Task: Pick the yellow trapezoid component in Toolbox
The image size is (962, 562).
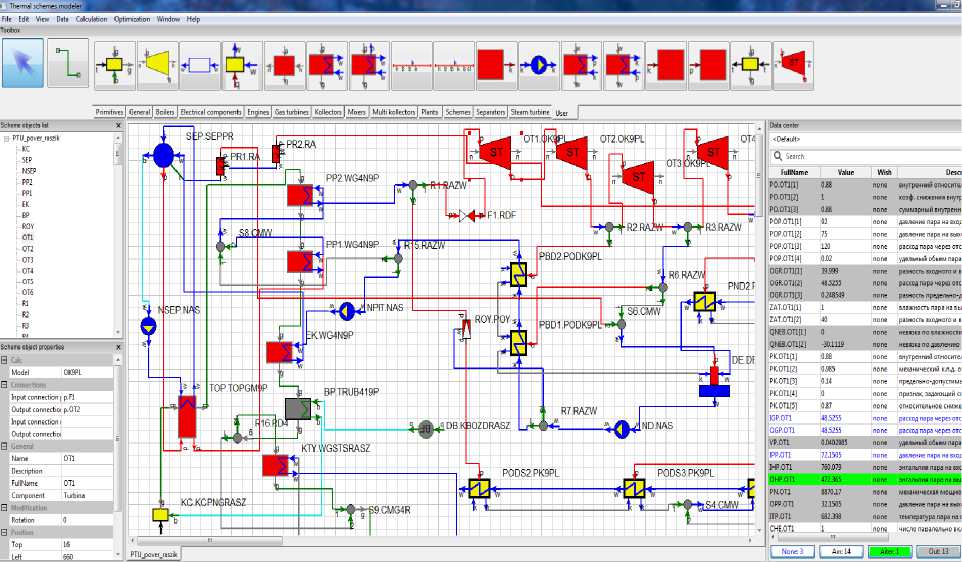Action: click(158, 66)
